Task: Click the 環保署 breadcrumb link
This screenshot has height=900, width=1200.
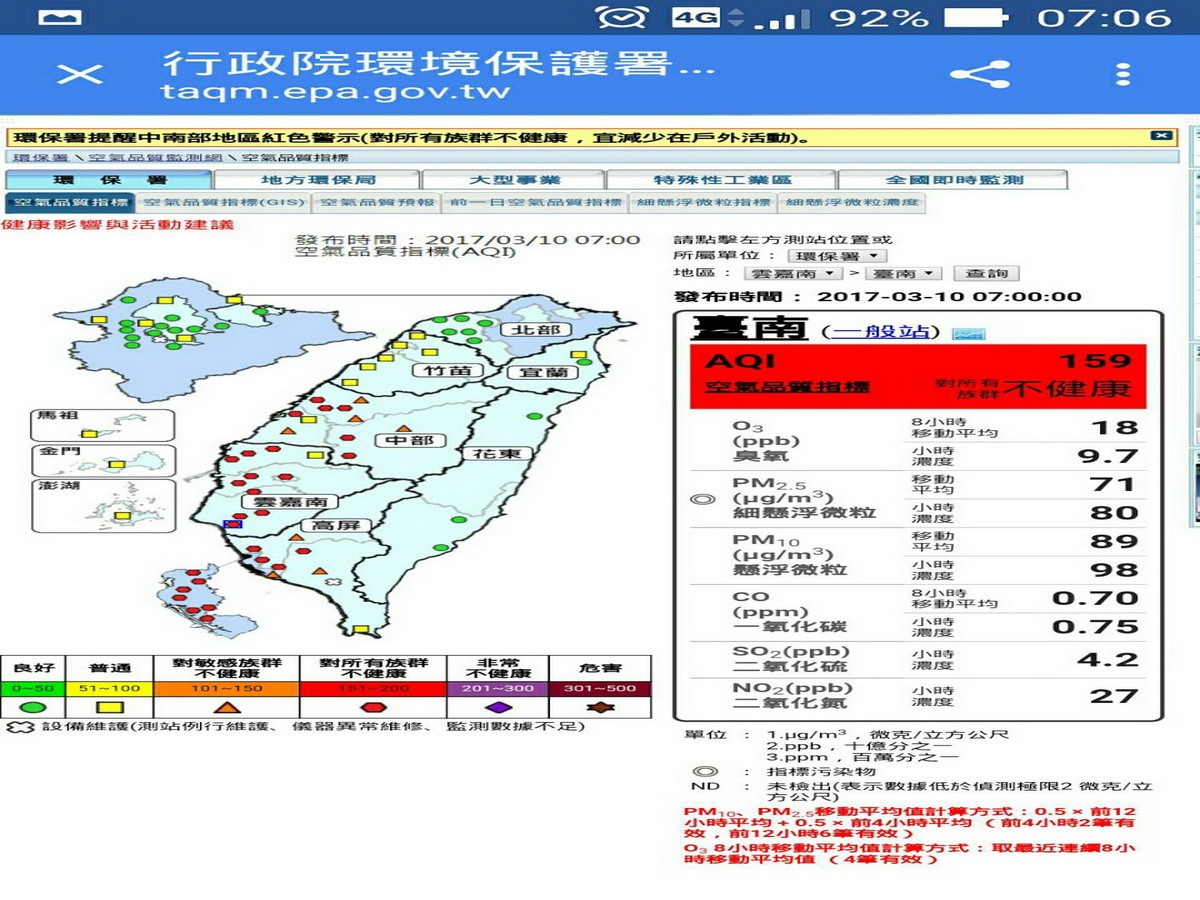Action: (x=41, y=158)
